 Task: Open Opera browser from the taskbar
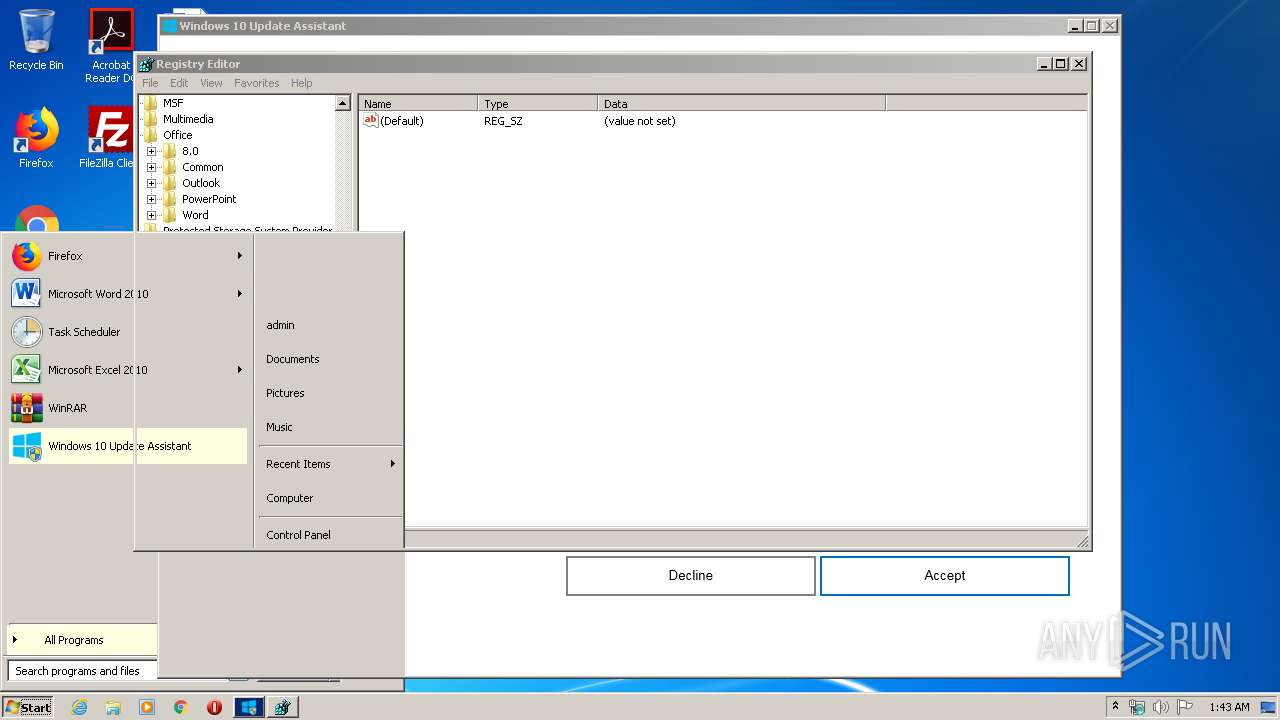[x=214, y=707]
